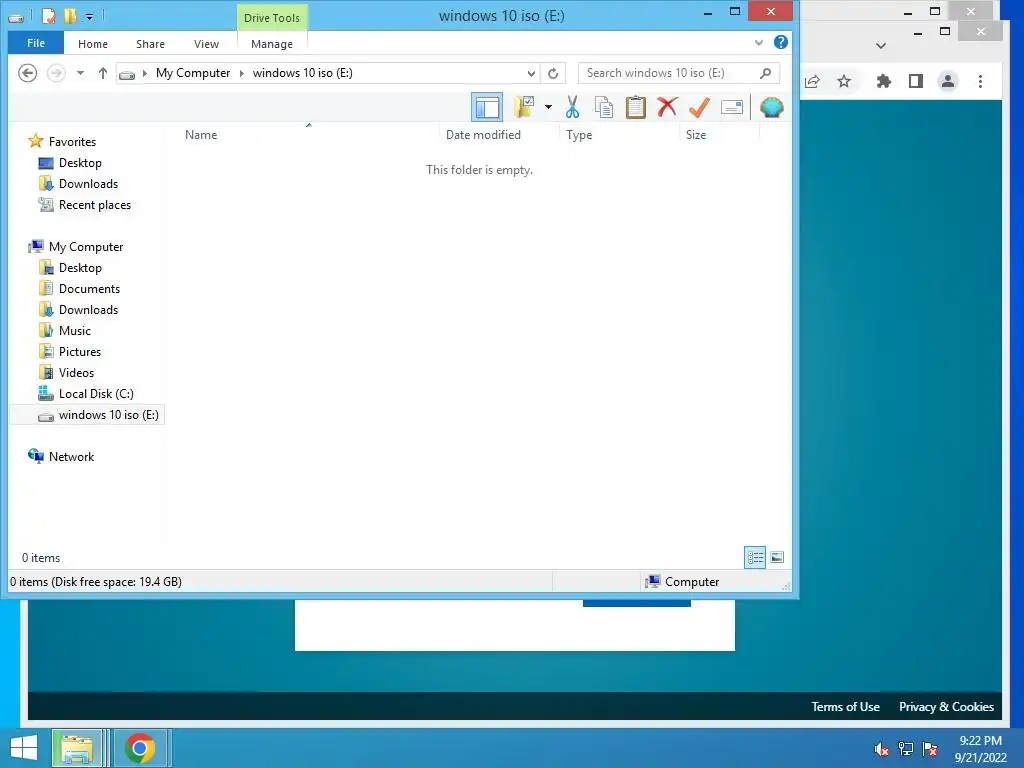The height and width of the screenshot is (768, 1024).
Task: Click File Explorer on the taskbar
Action: pos(77,748)
